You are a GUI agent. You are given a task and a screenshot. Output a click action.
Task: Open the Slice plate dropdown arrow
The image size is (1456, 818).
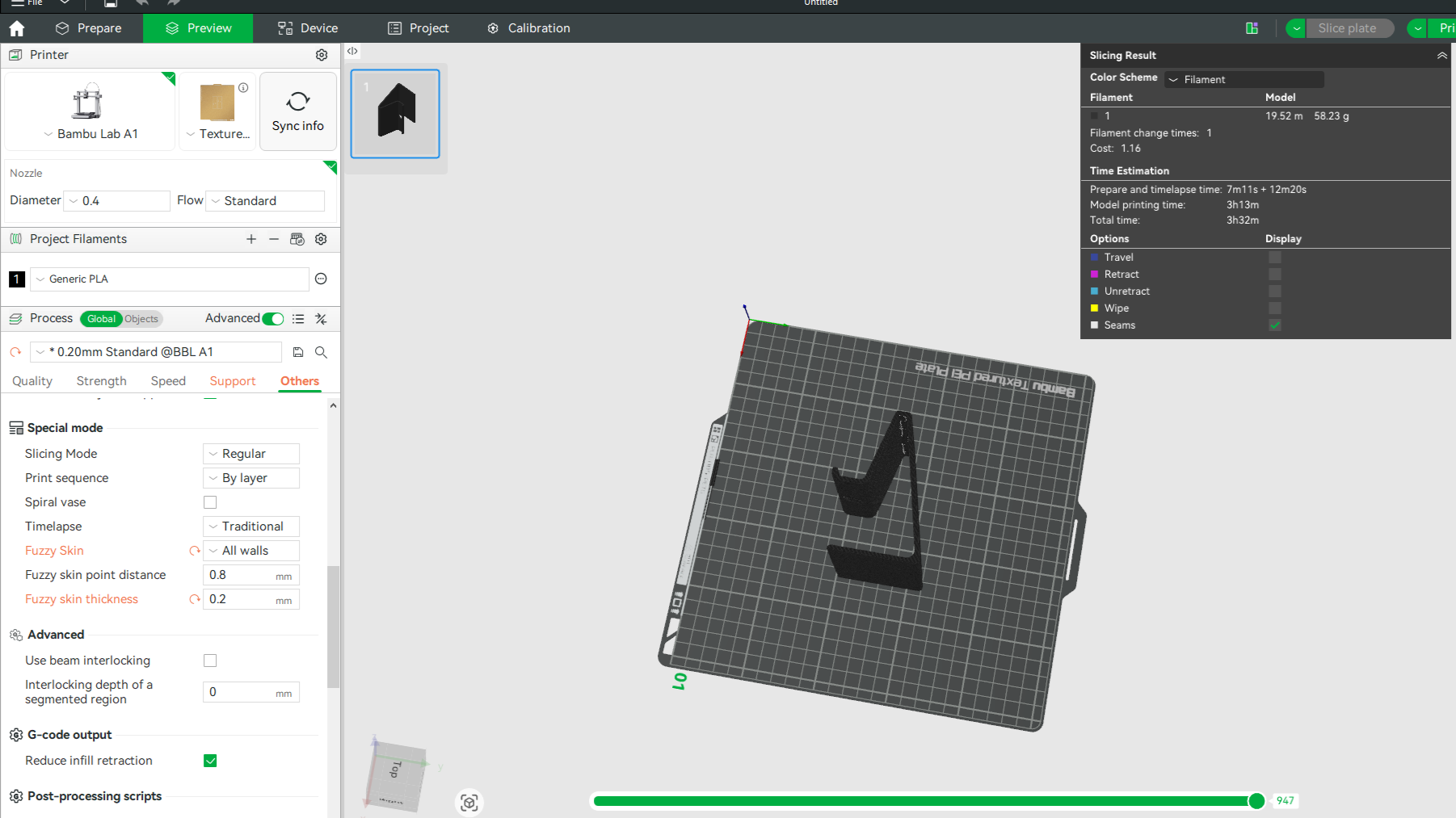(1296, 28)
